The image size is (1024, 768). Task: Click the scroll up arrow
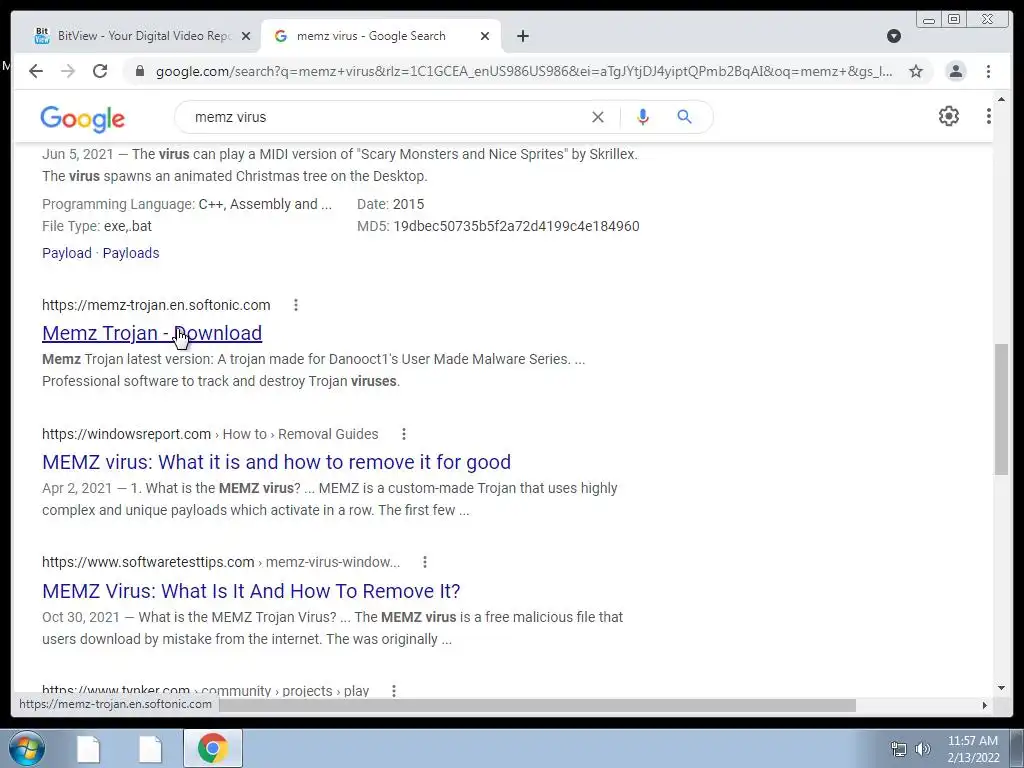coord(1001,99)
